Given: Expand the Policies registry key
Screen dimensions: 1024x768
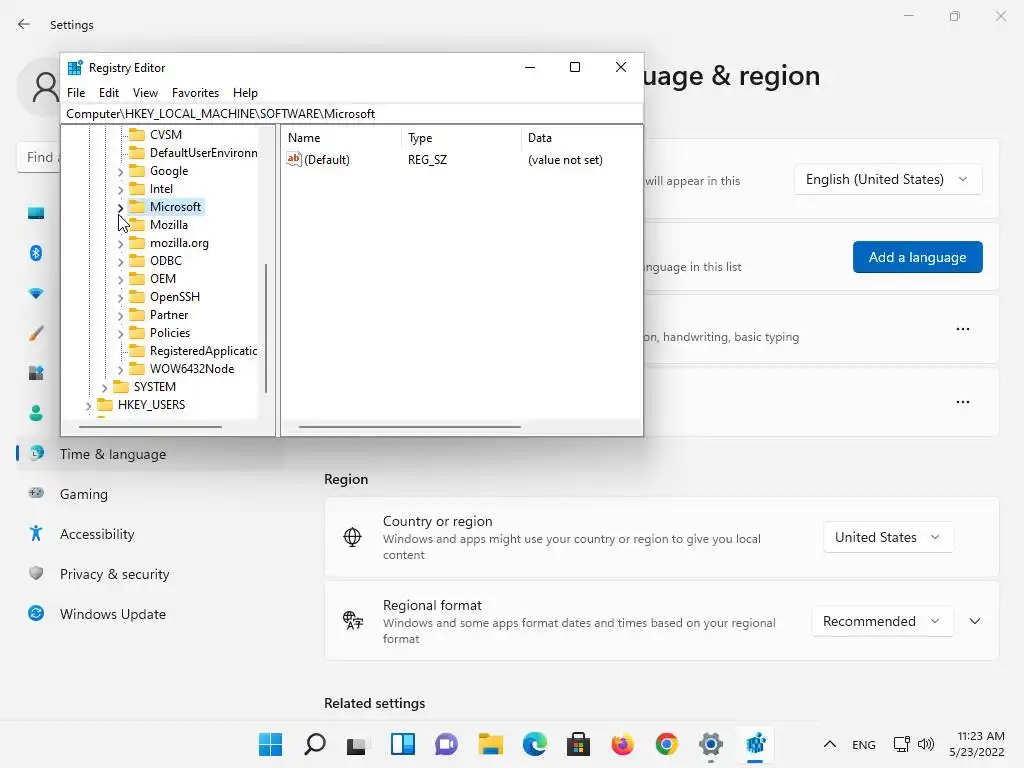Looking at the screenshot, I should (120, 334).
